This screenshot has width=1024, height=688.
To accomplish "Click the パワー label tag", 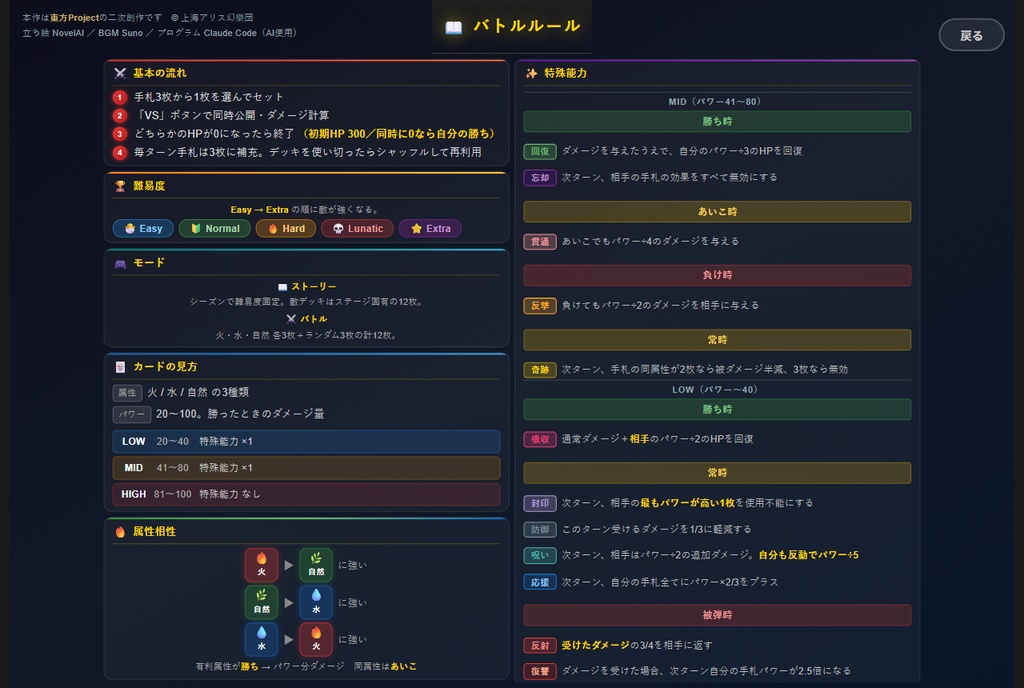I will point(132,414).
